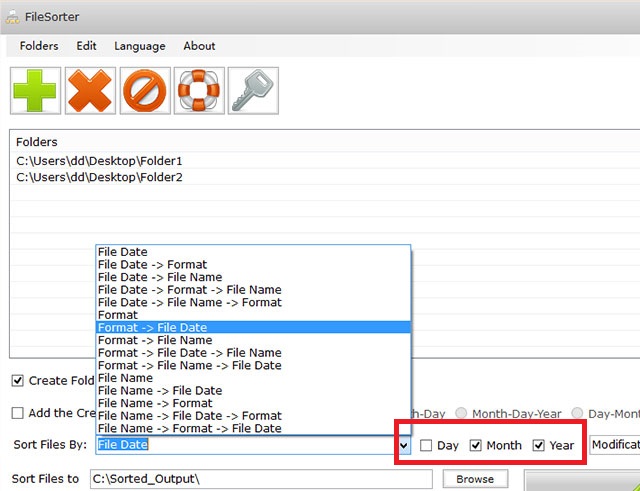This screenshot has width=640, height=491.
Task: Select highlighted 'Format -> File Date' option
Action: tap(253, 327)
